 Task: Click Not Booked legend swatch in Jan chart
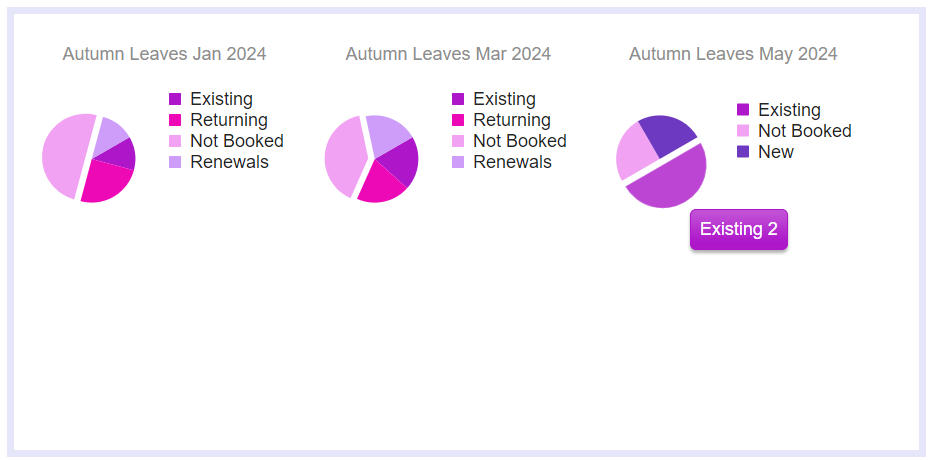point(175,141)
